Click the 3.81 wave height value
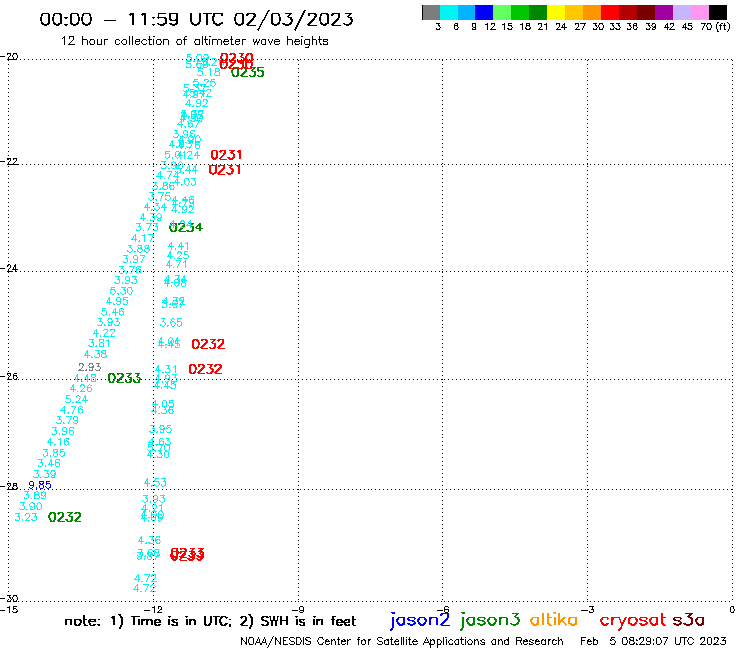The height and width of the screenshot is (650, 740). pyautogui.click(x=99, y=343)
